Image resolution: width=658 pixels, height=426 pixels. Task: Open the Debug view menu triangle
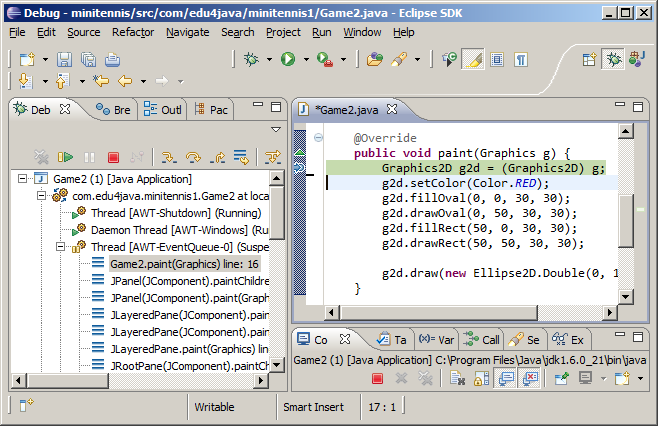pos(276,129)
